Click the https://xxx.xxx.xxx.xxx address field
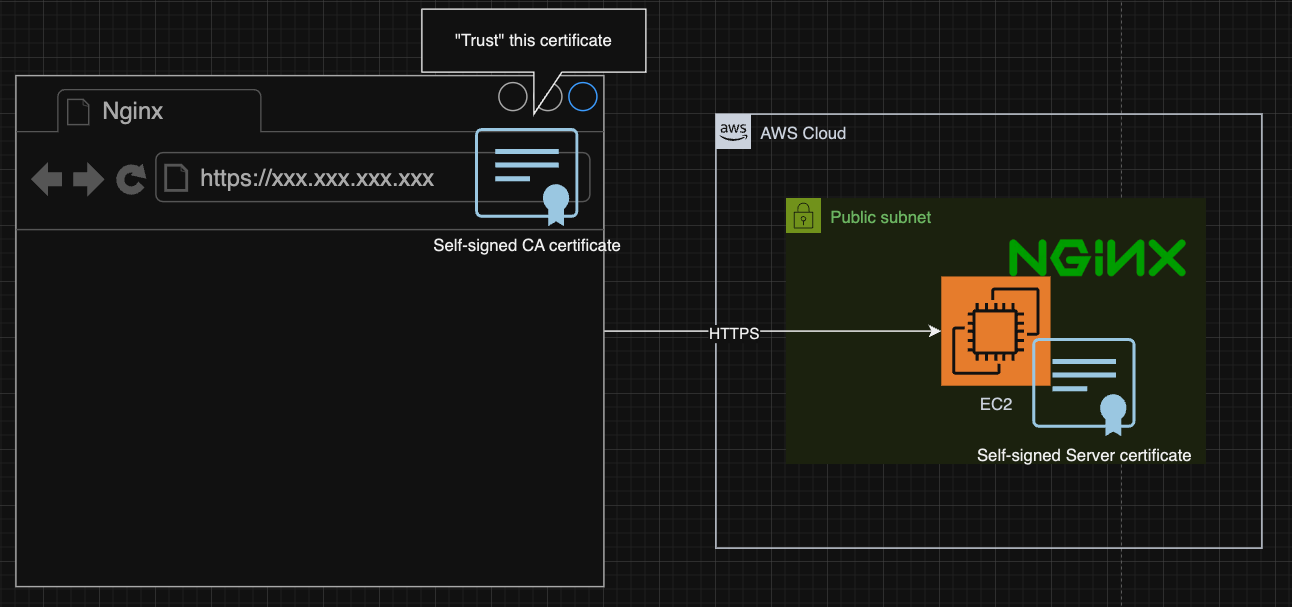 click(373, 178)
